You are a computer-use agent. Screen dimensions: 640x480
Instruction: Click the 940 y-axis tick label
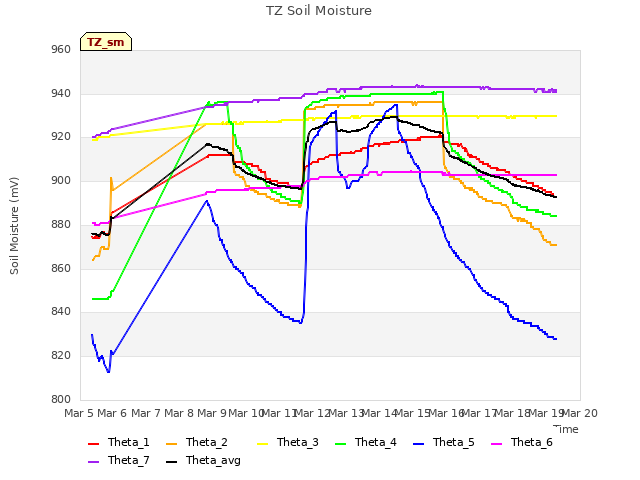[x=61, y=93]
